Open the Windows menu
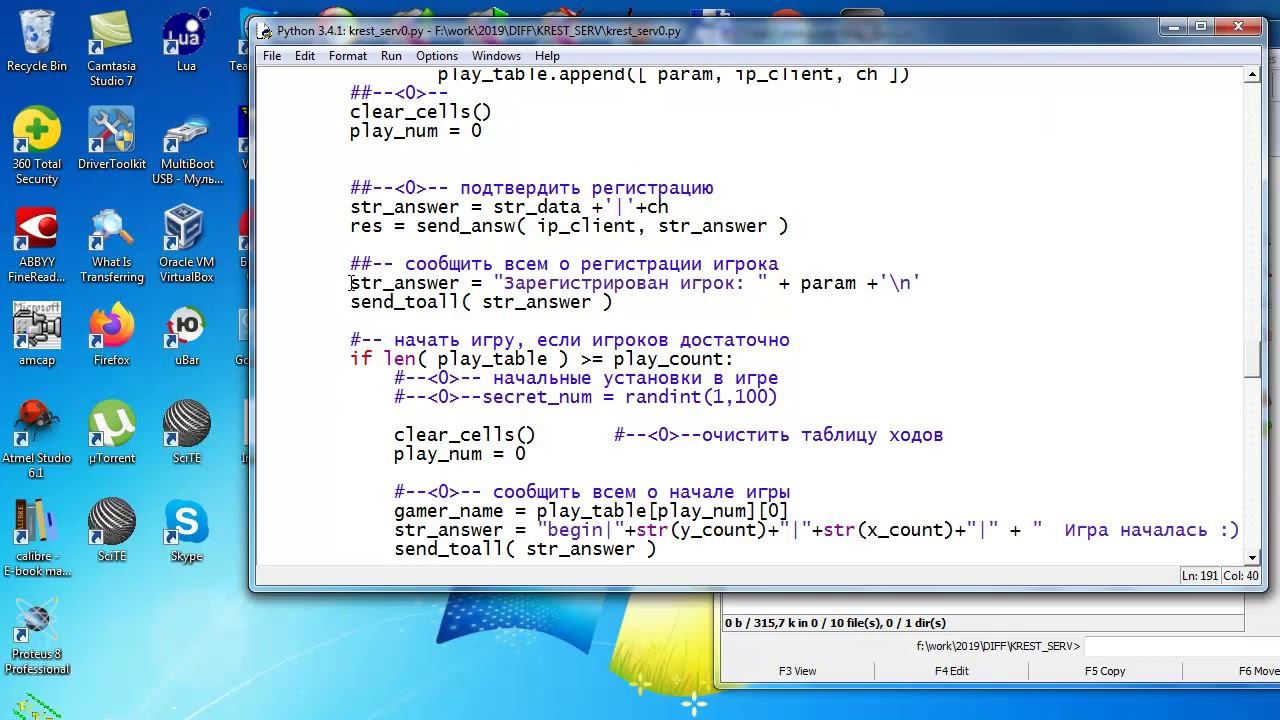The height and width of the screenshot is (720, 1280). (496, 56)
